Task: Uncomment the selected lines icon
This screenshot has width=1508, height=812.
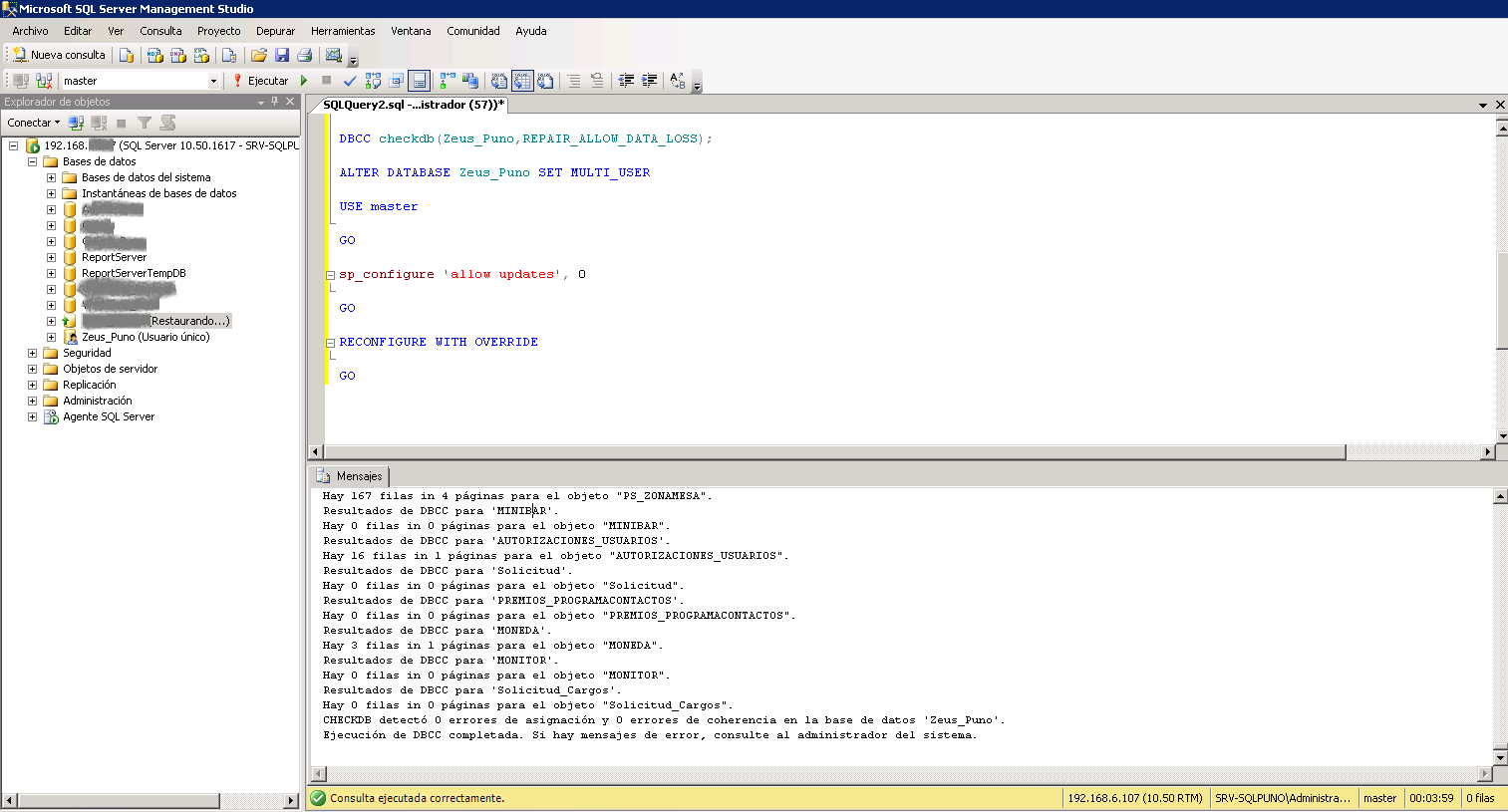Action: coord(597,81)
